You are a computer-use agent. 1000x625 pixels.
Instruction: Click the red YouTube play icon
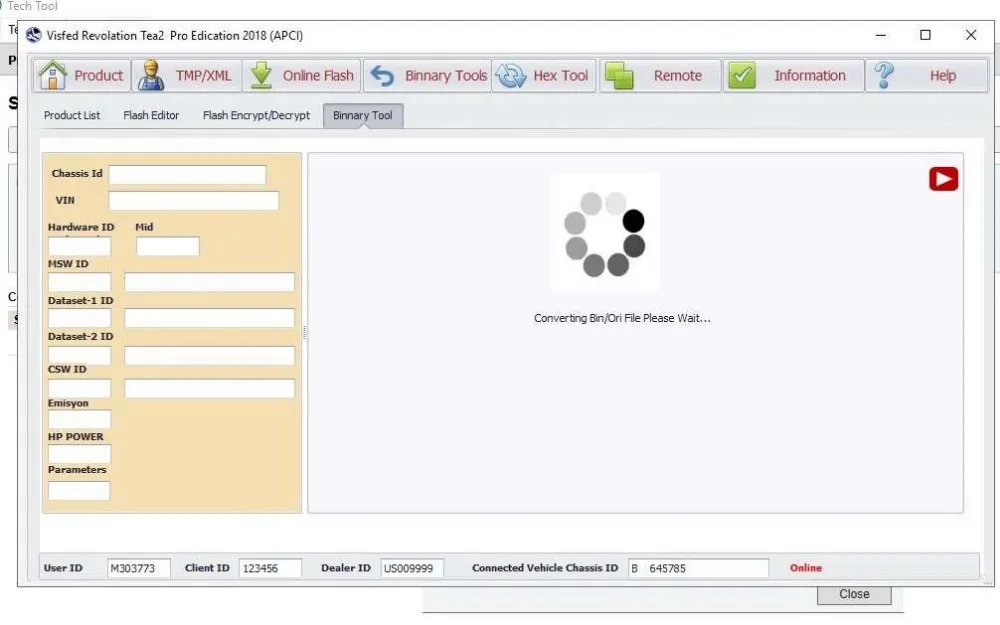(x=943, y=179)
